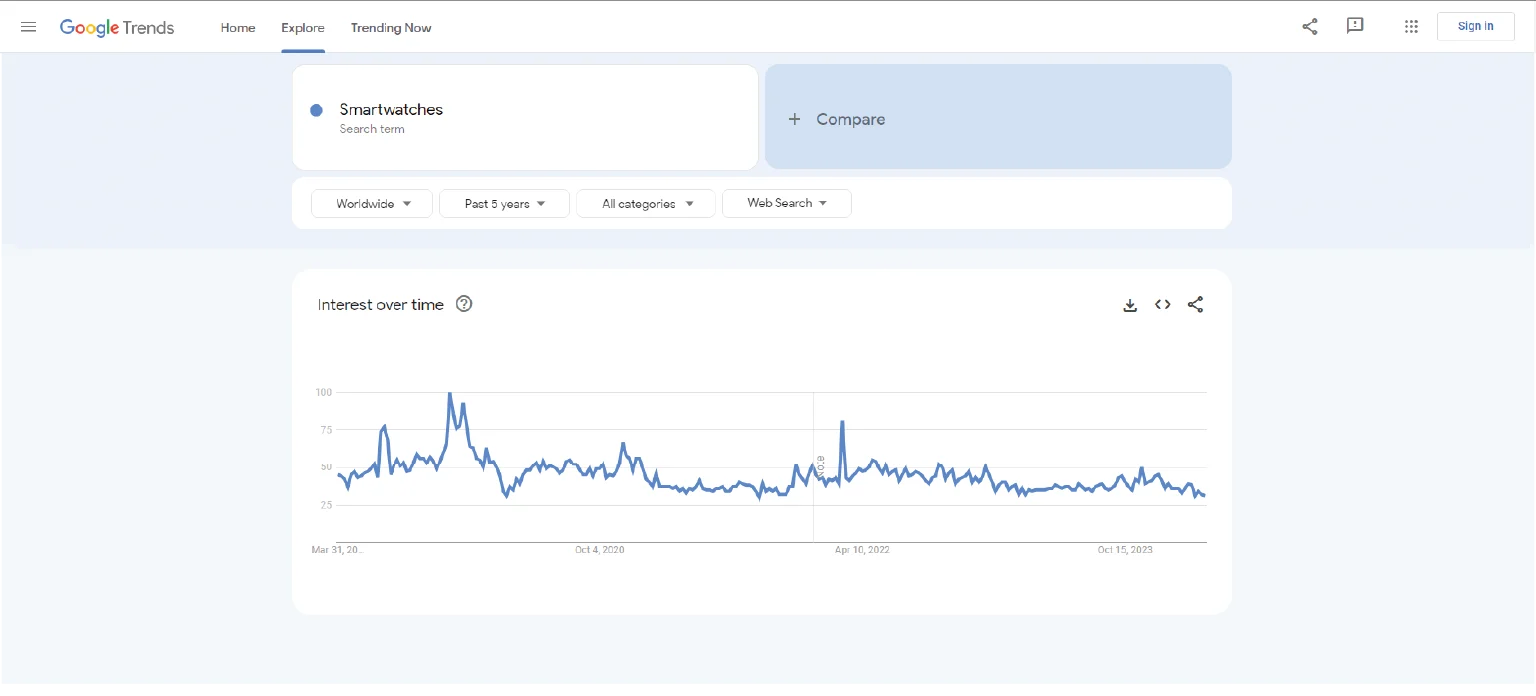Click the header share icon

pos(1309,27)
